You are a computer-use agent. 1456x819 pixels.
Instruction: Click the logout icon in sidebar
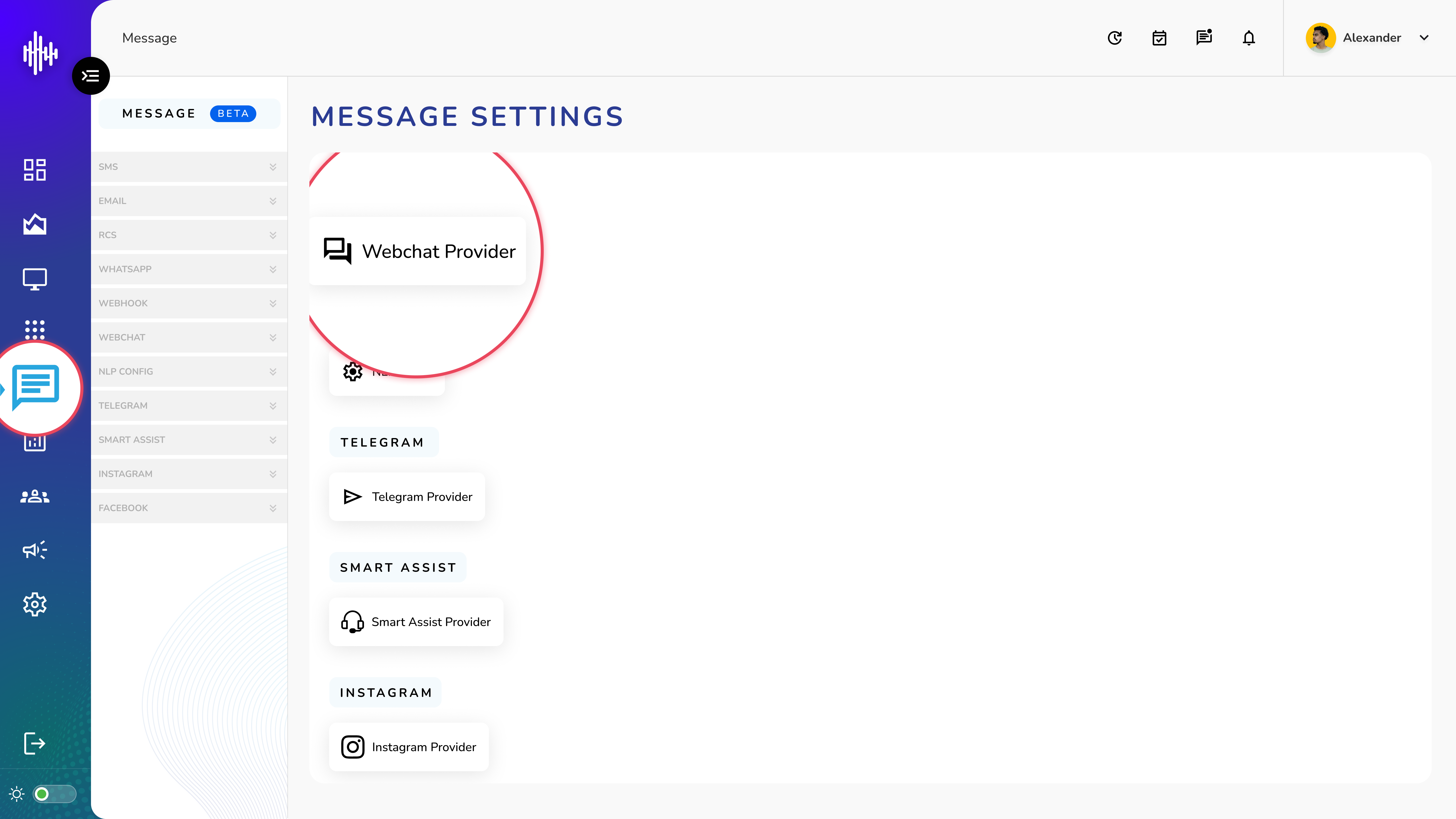click(x=34, y=743)
